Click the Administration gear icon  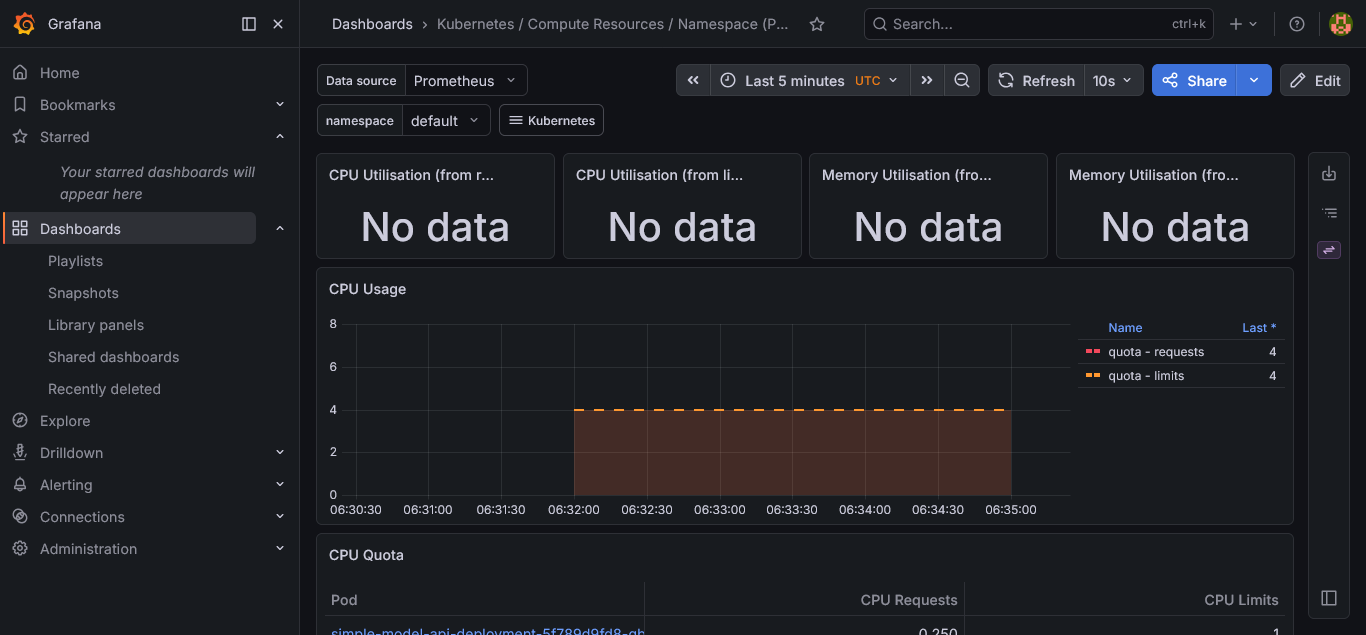[20, 549]
